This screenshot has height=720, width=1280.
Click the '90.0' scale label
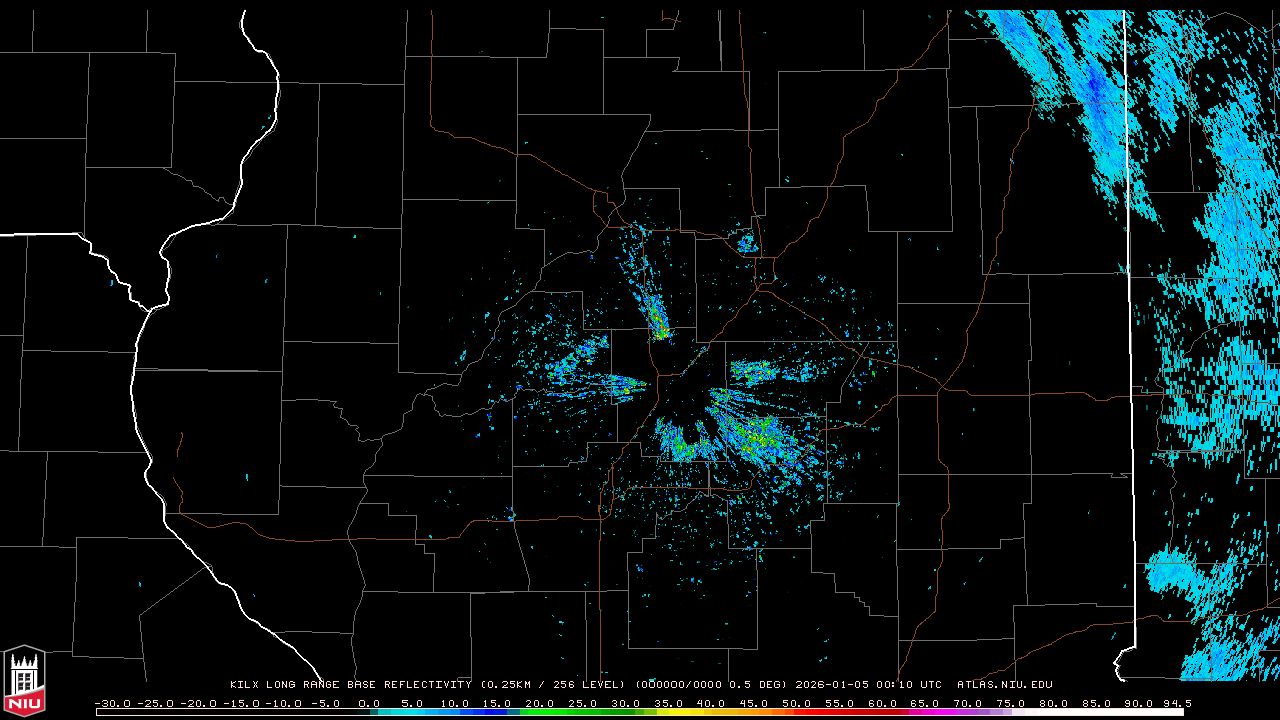(x=1136, y=703)
